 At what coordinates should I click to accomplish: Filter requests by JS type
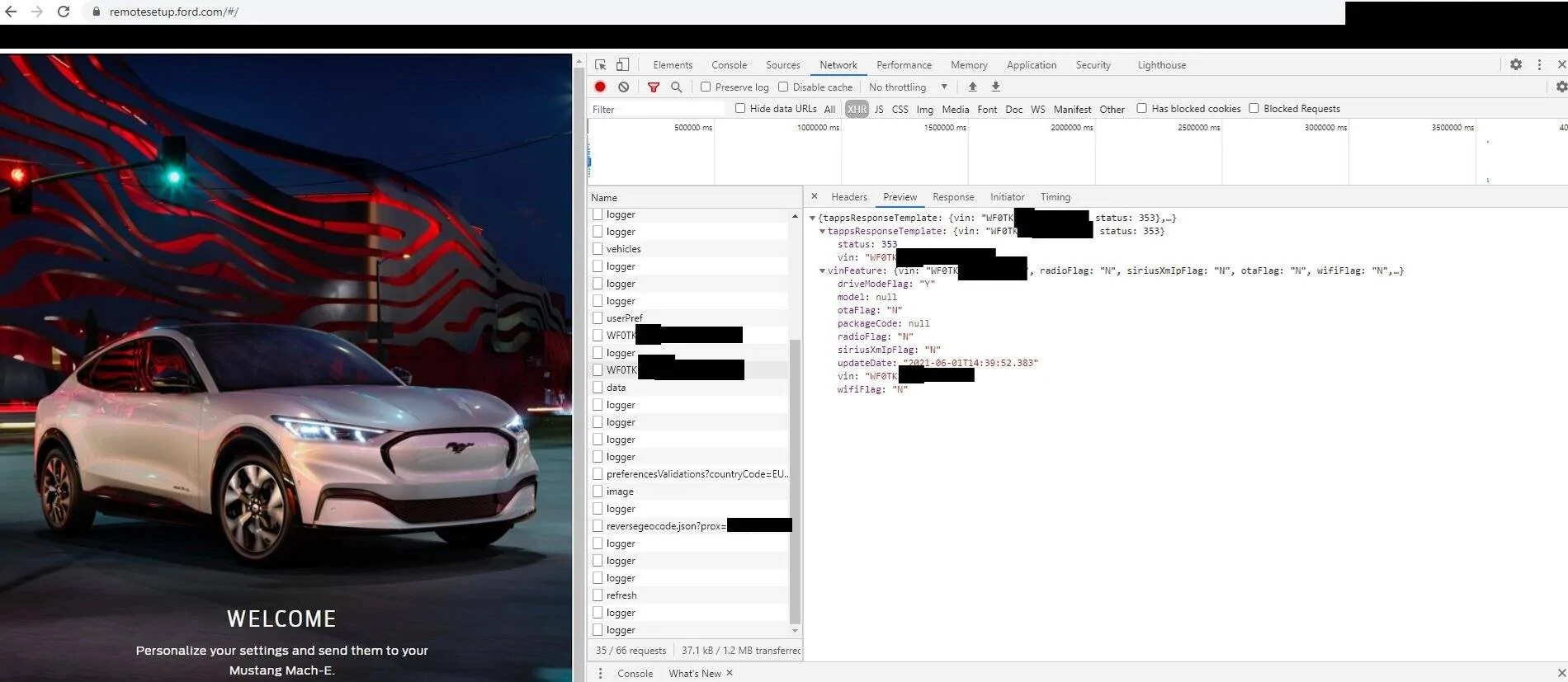point(879,109)
